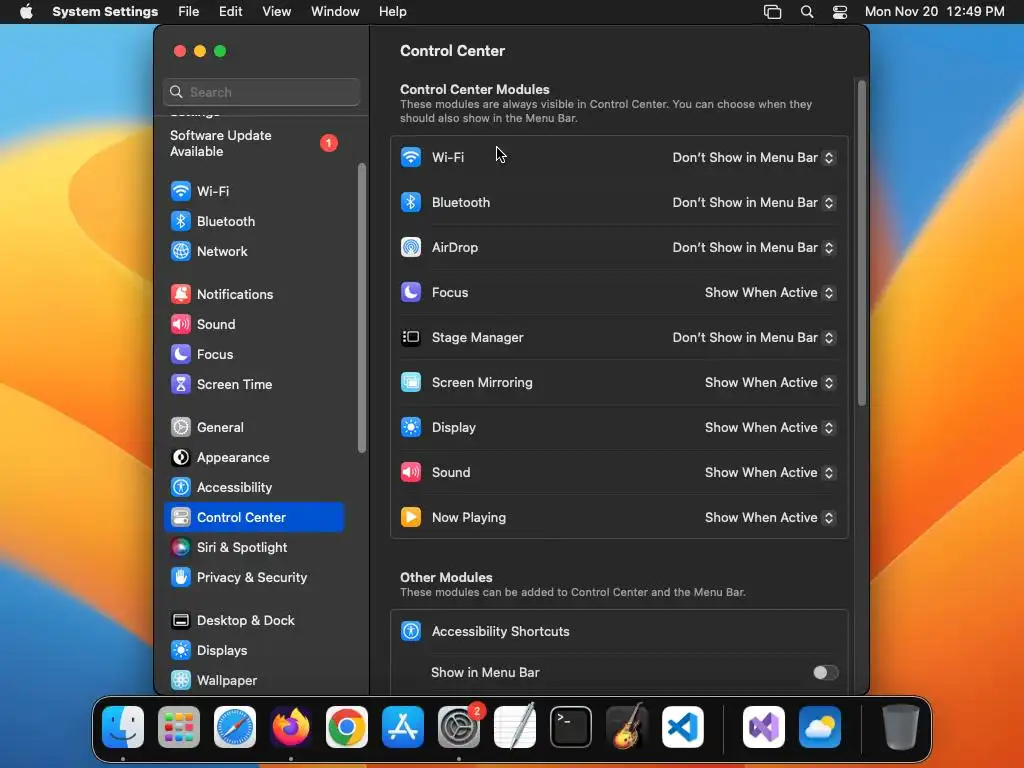Toggle Accessibility Shortcuts Show in Menu Bar

[x=825, y=673]
